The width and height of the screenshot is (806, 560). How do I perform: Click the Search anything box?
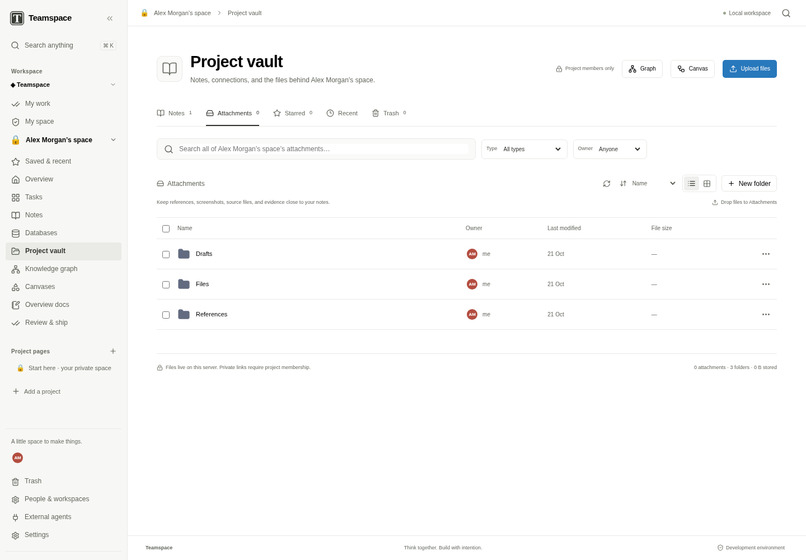pyautogui.click(x=64, y=45)
